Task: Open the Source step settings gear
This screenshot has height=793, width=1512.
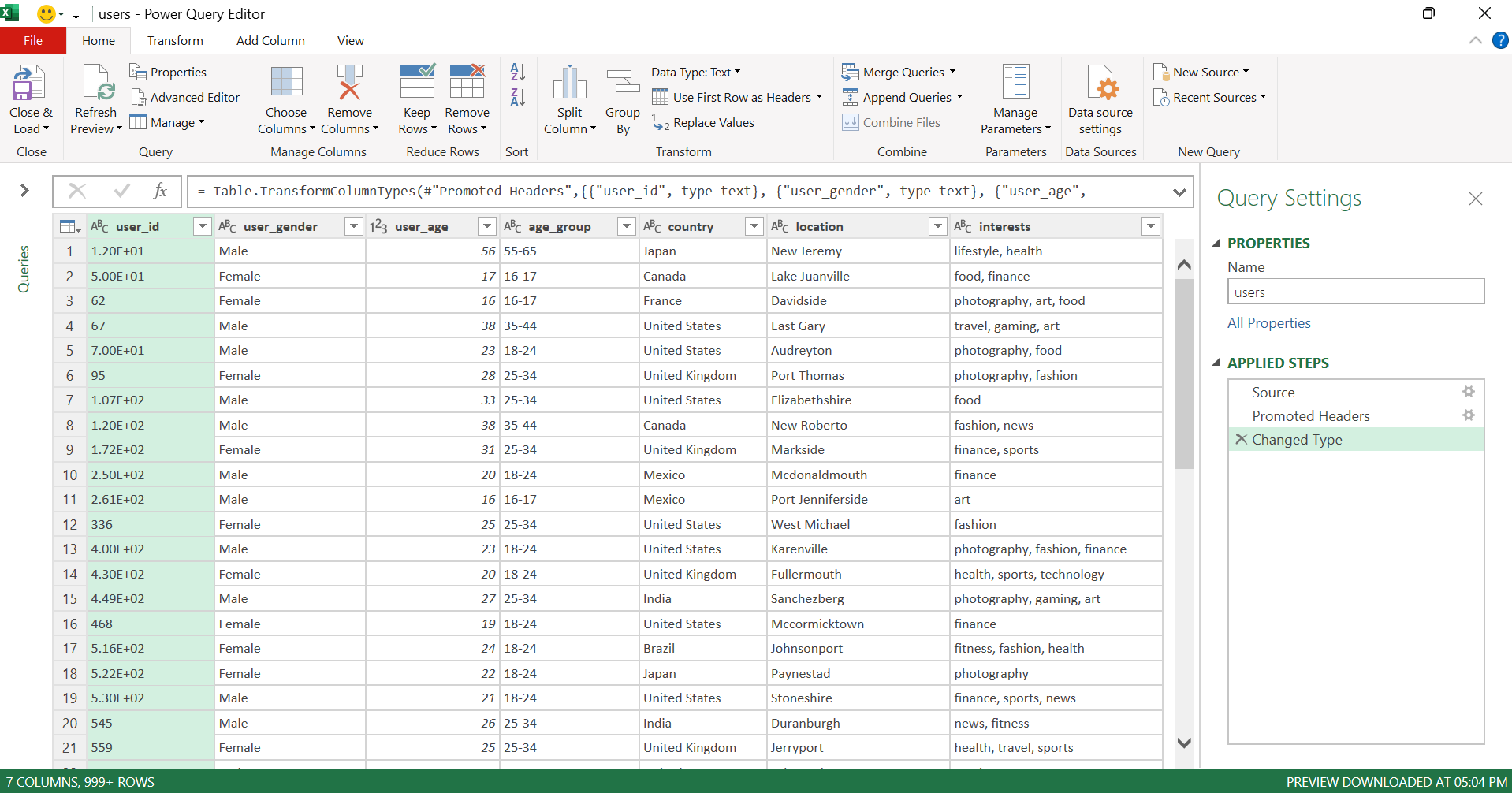Action: tap(1468, 392)
